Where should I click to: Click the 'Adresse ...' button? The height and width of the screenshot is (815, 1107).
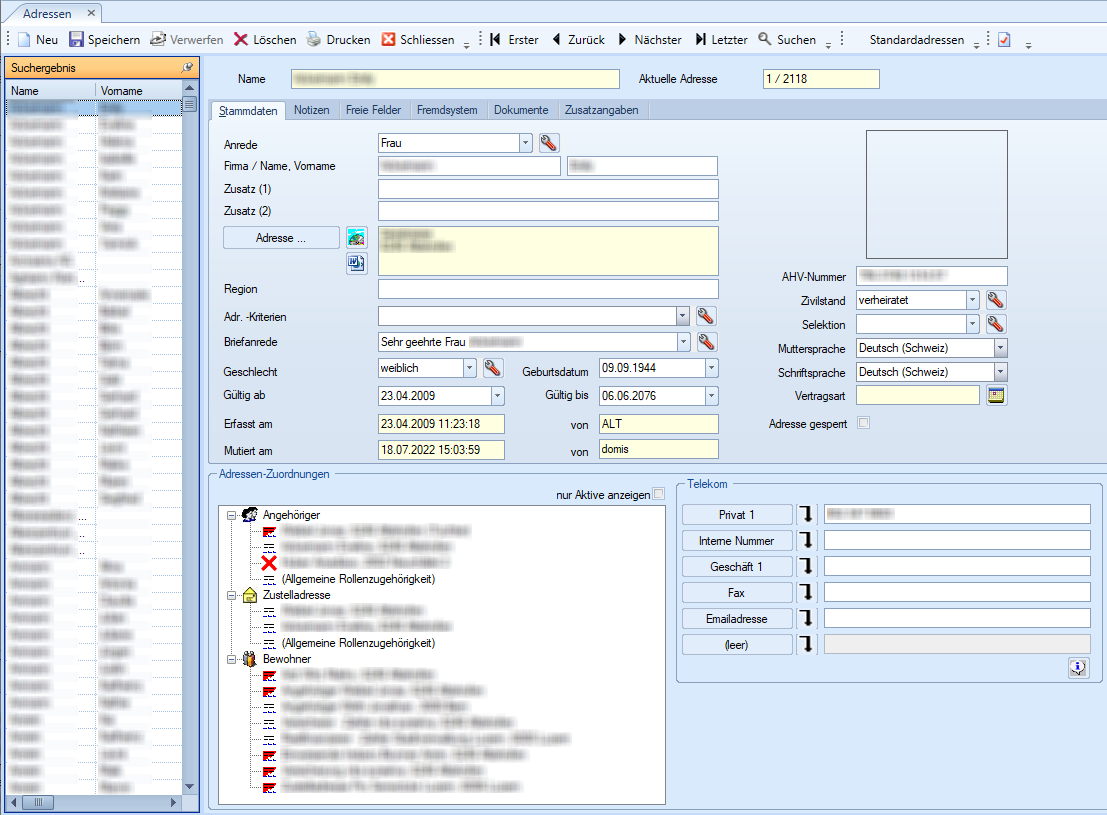281,238
